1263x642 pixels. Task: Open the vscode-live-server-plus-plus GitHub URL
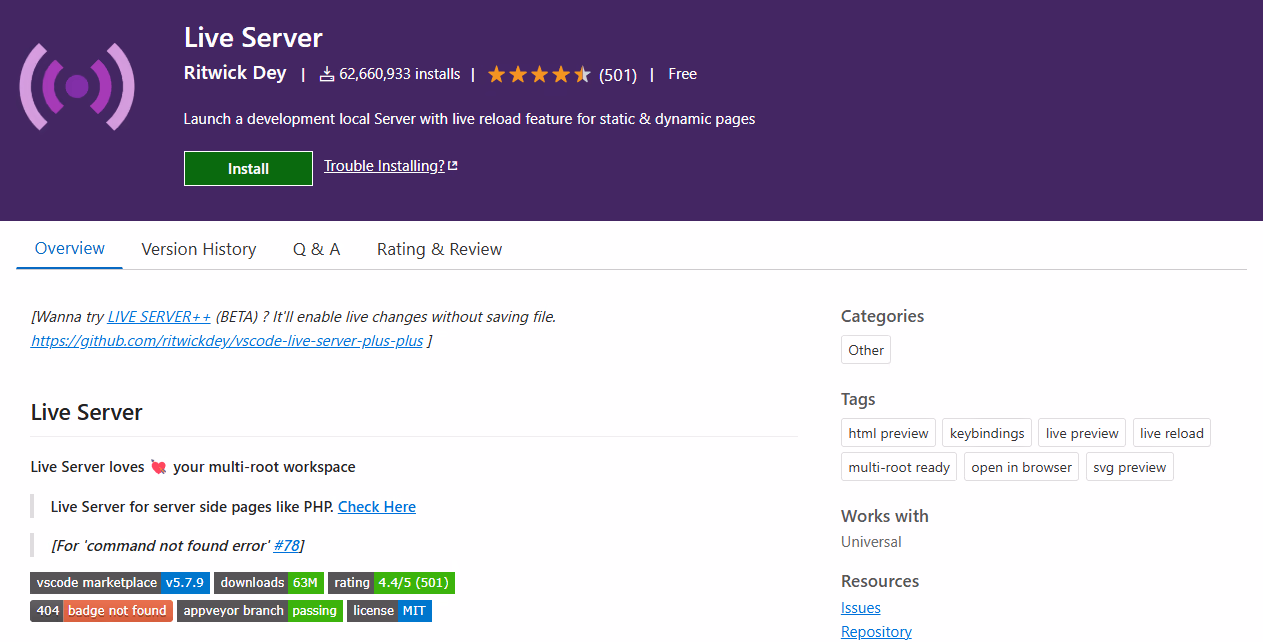click(227, 340)
